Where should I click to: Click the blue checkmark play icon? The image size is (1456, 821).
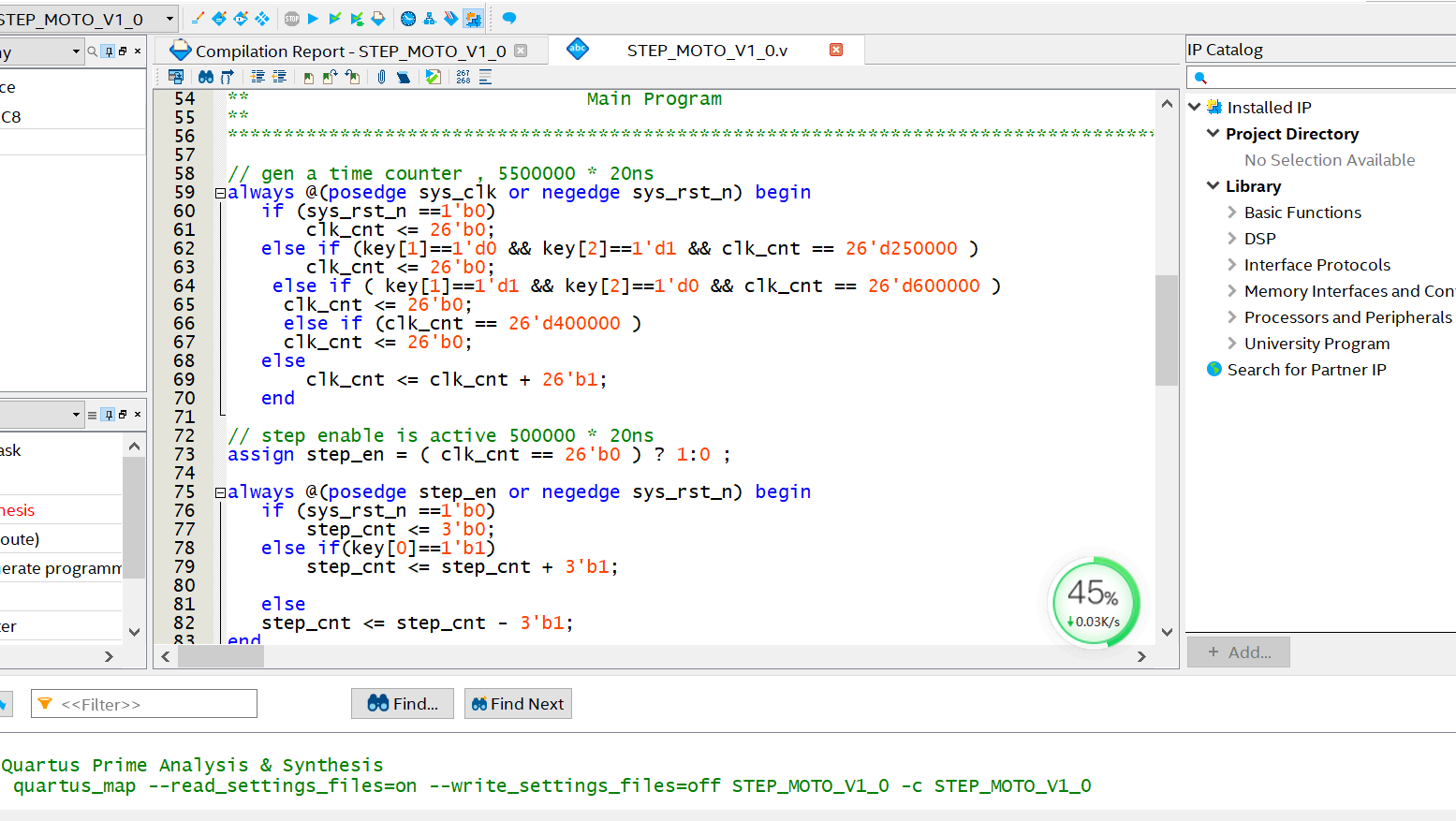click(335, 18)
